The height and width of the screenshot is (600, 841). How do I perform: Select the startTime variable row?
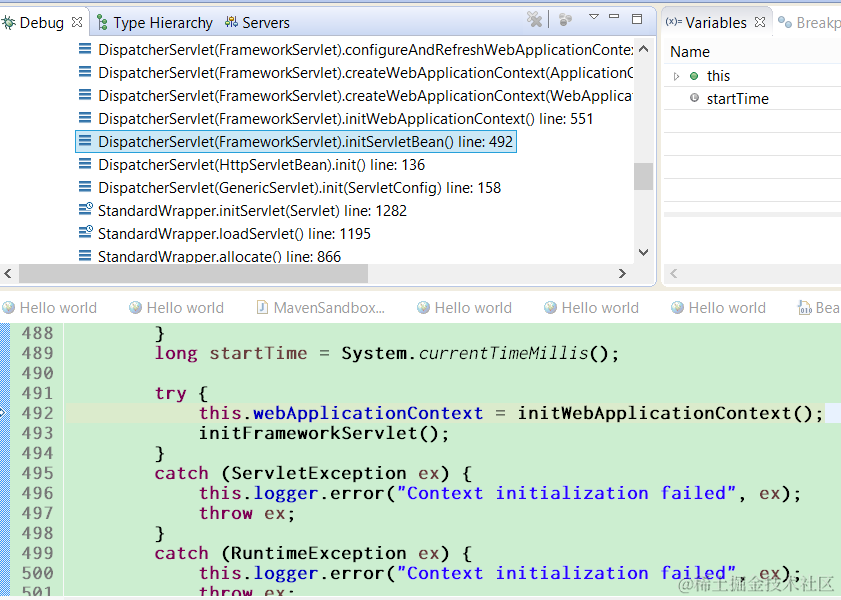(753, 99)
